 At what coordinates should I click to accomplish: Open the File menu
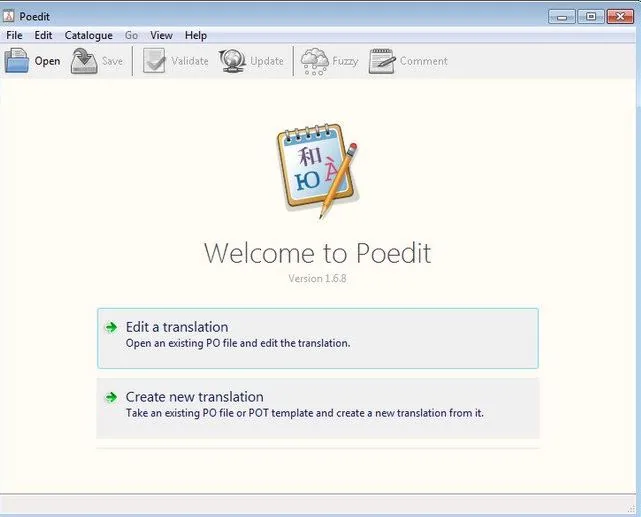[14, 36]
